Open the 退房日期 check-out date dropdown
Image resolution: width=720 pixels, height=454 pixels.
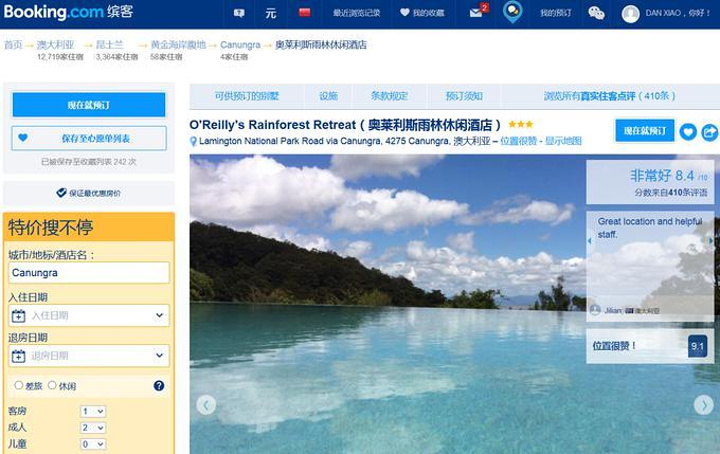(x=89, y=355)
